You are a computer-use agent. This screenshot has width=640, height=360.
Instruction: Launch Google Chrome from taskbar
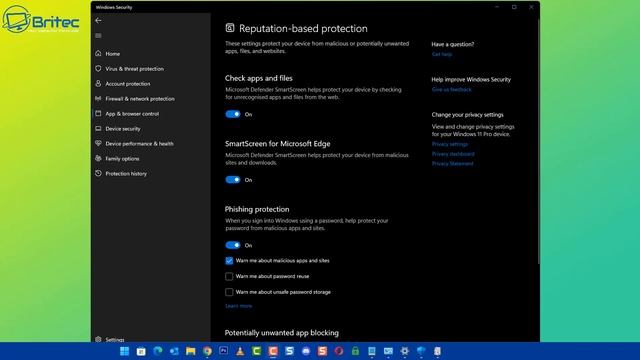207,351
